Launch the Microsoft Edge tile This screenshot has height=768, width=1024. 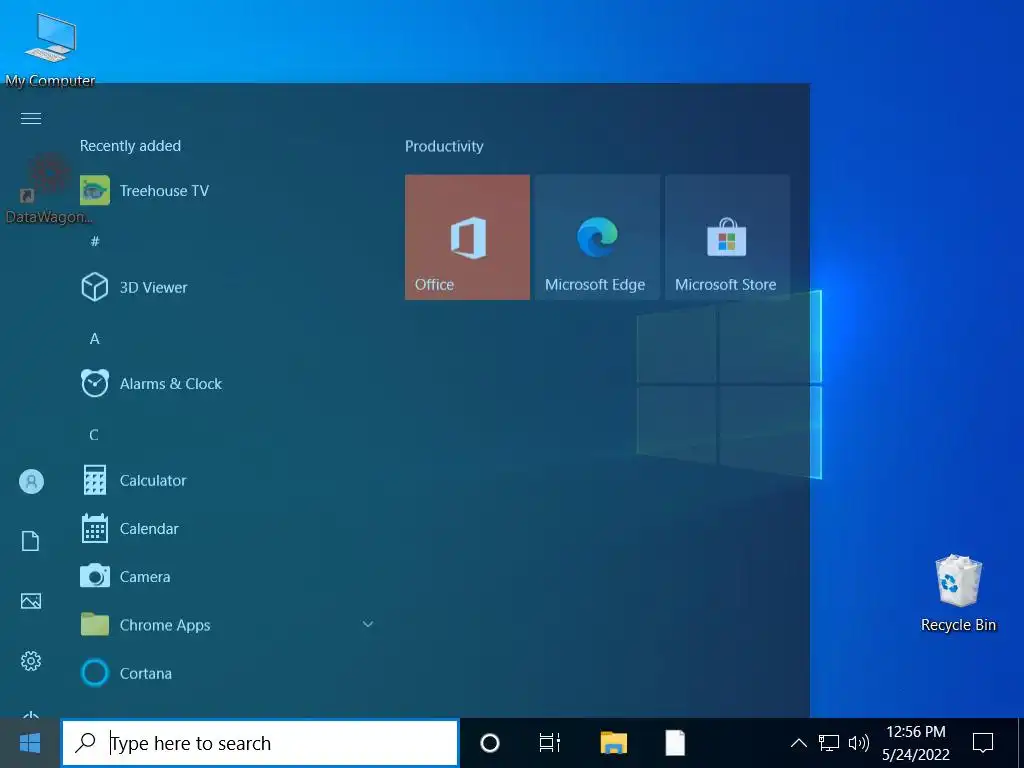[x=597, y=237]
